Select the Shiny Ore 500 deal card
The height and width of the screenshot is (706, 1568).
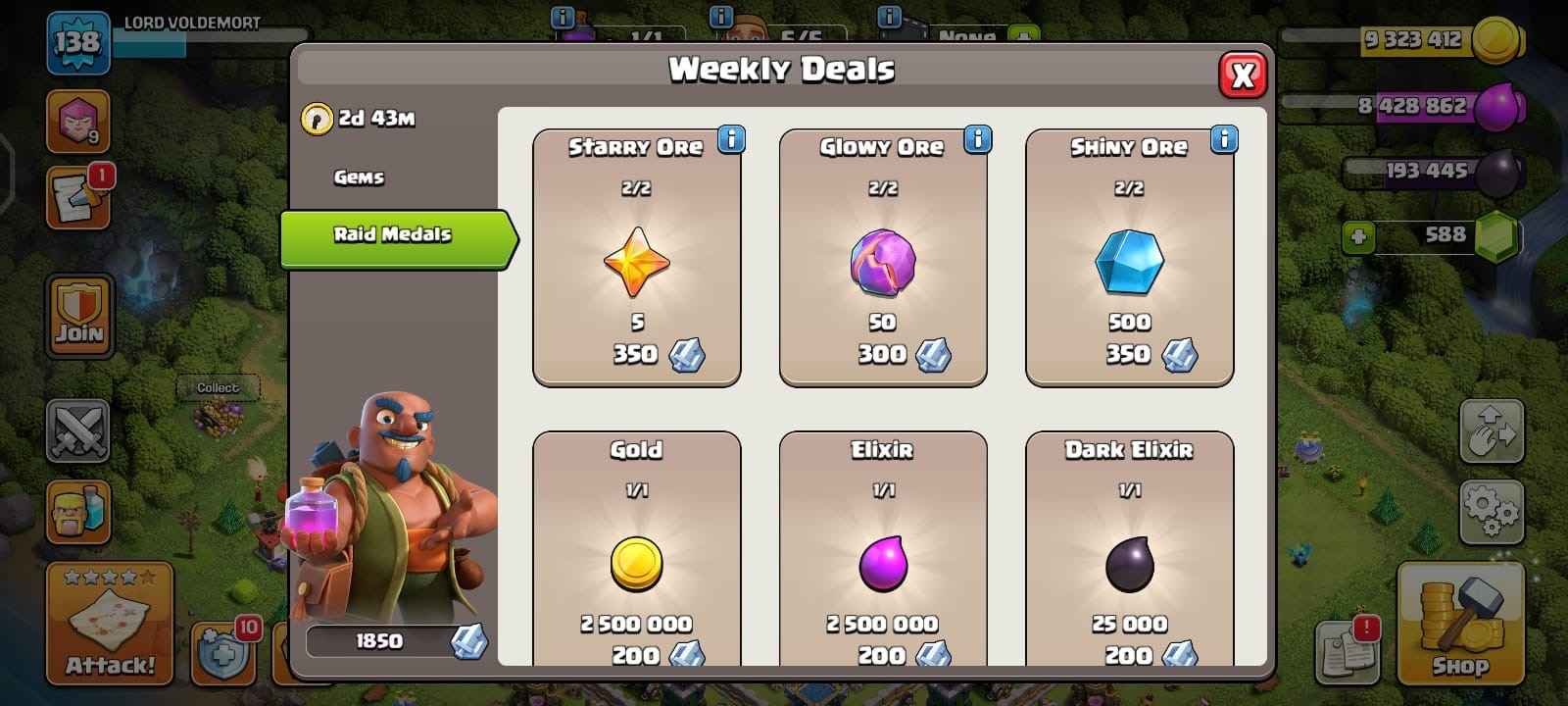(x=1129, y=258)
